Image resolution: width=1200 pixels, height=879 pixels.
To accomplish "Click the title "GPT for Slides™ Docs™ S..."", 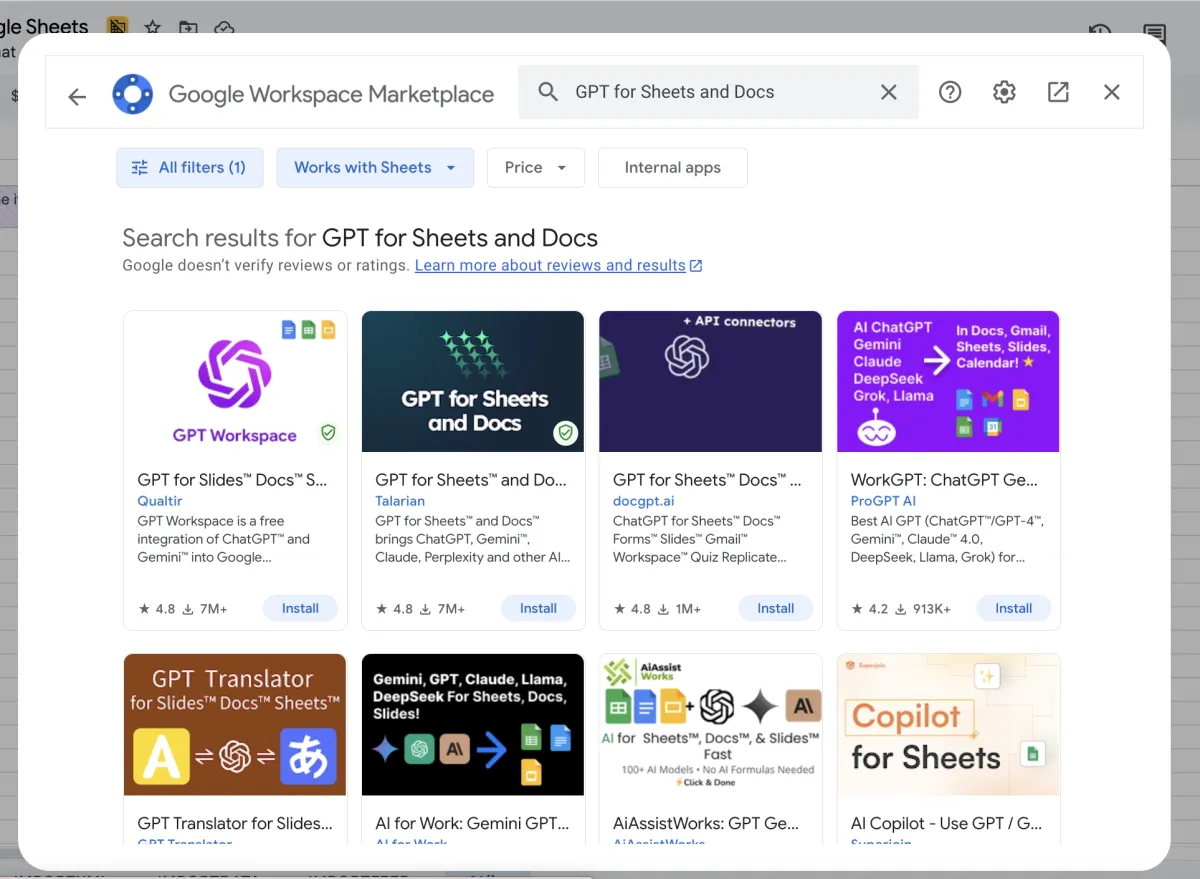I will [x=233, y=480].
